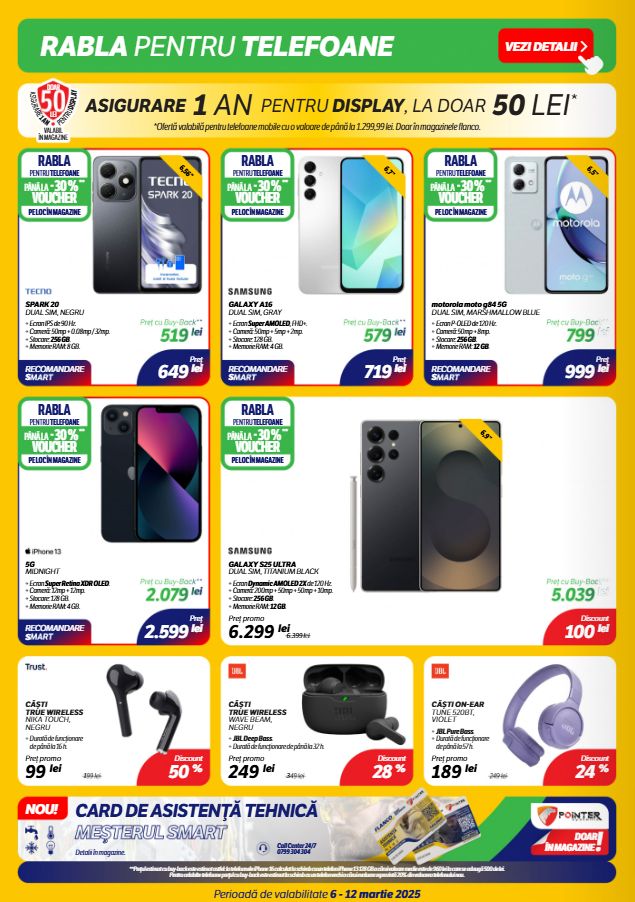Click the 50 lei insurance shield badge
Screen dimensions: 635x902
(x=52, y=108)
